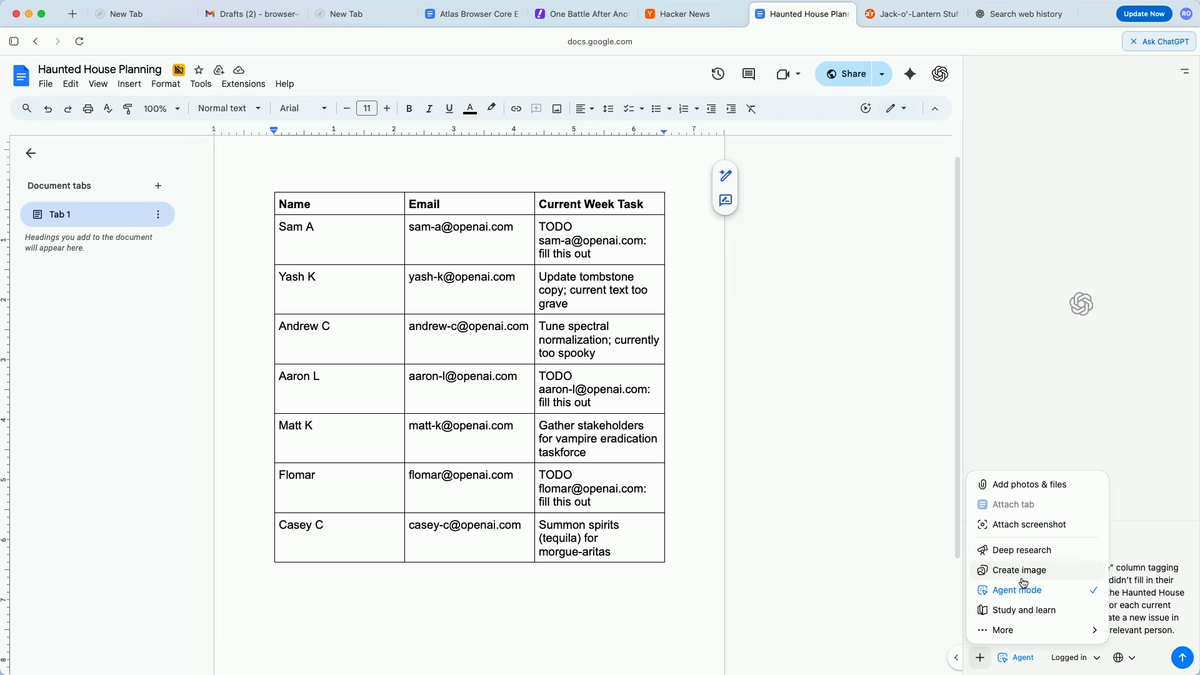Image resolution: width=1200 pixels, height=675 pixels.
Task: Open the Insert menu
Action: pyautogui.click(x=129, y=84)
